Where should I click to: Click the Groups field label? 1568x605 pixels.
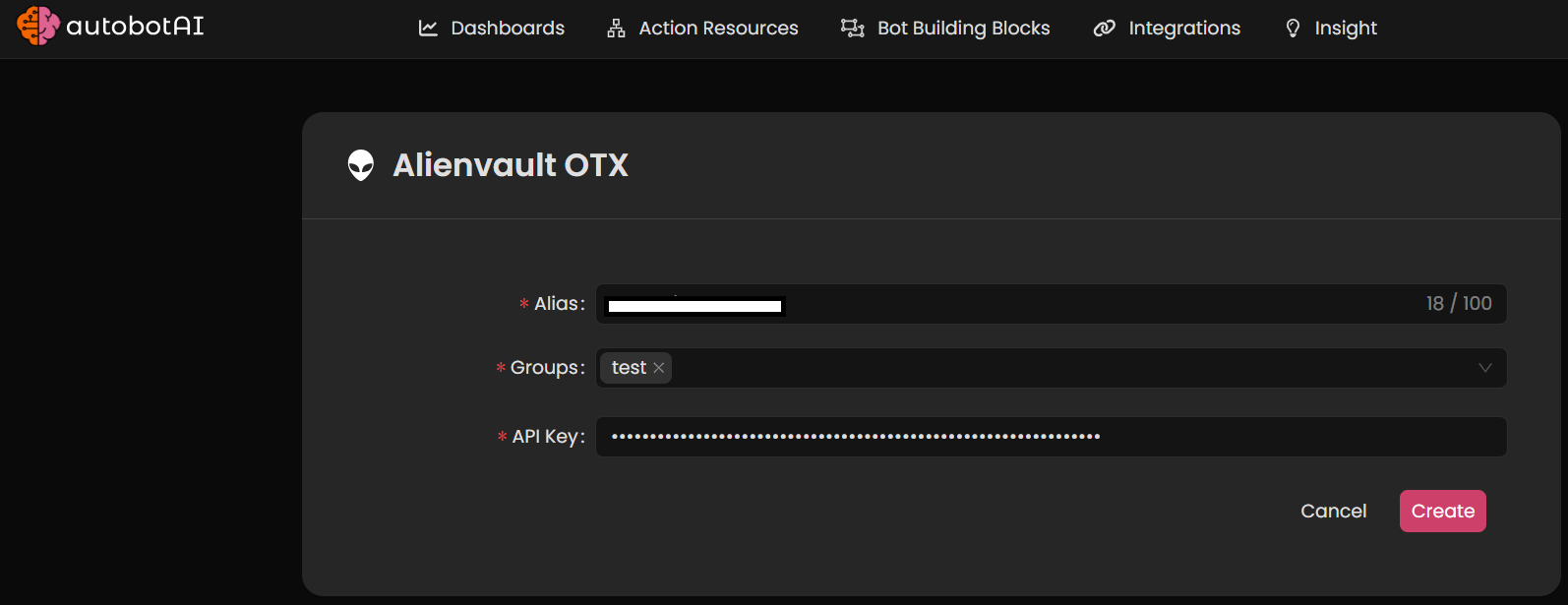pos(548,368)
